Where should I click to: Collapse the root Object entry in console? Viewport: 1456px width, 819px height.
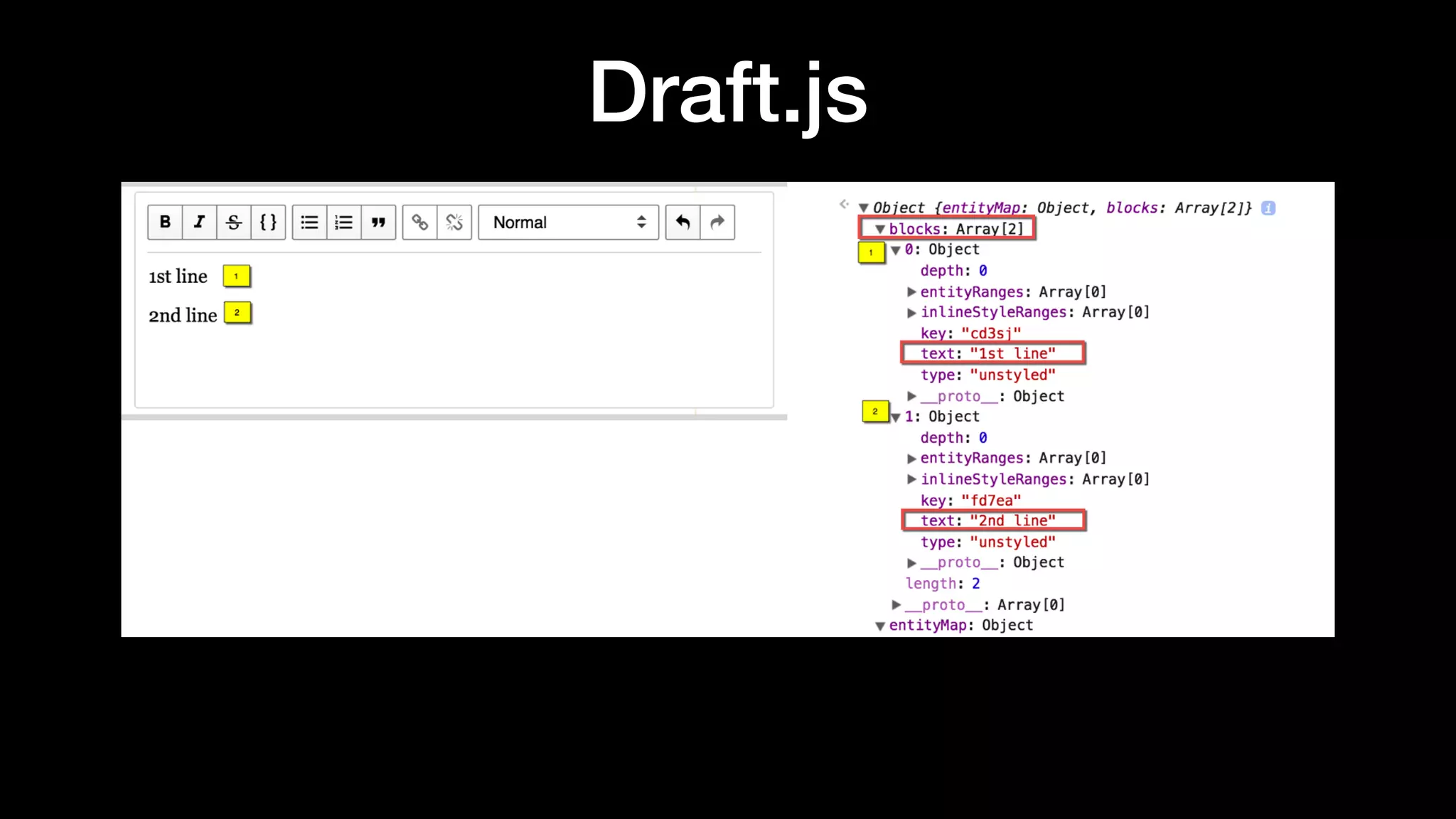[864, 208]
